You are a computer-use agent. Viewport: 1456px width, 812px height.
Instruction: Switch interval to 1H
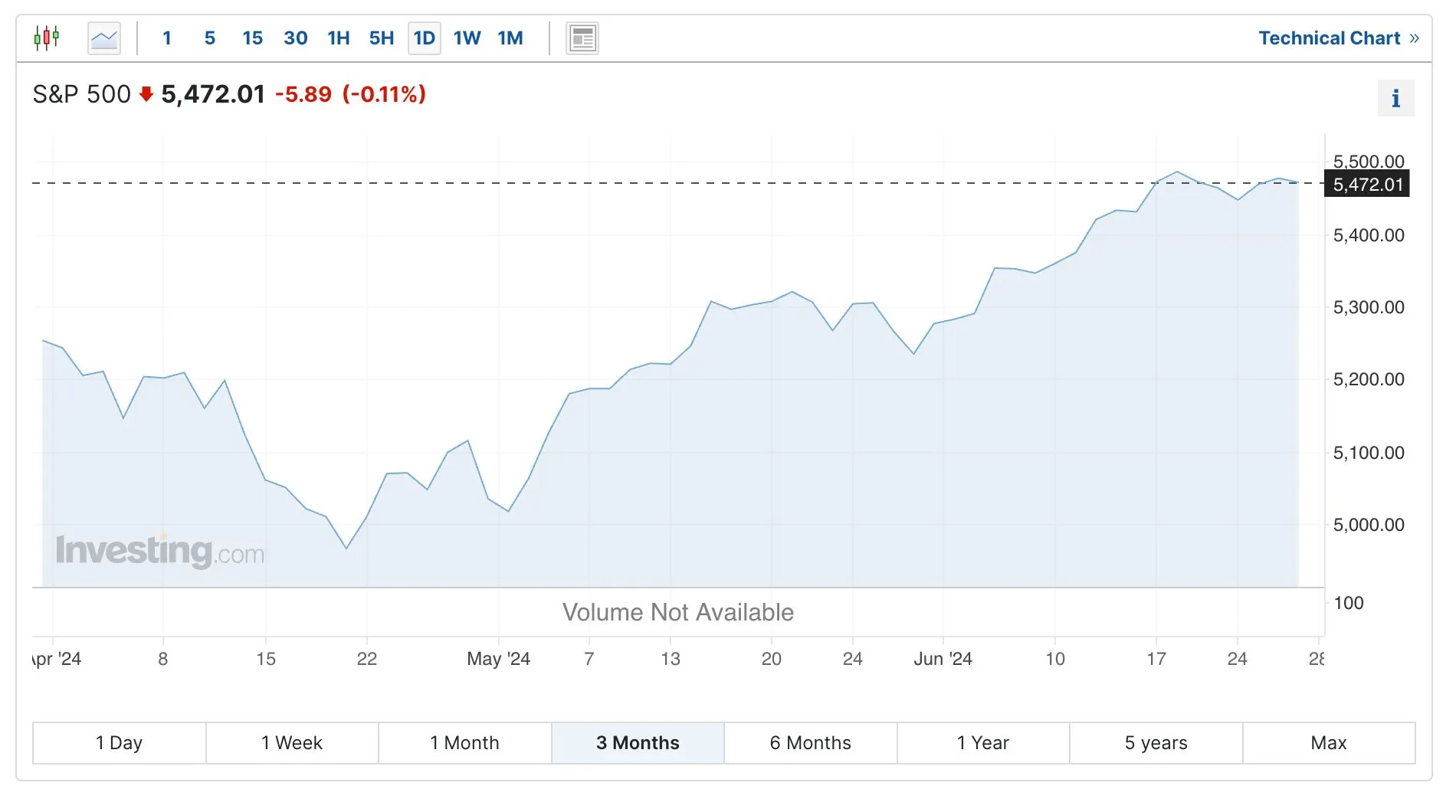[338, 38]
